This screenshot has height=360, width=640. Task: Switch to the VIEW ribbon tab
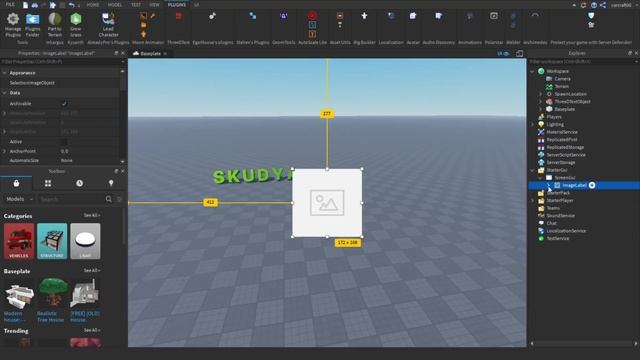click(154, 5)
